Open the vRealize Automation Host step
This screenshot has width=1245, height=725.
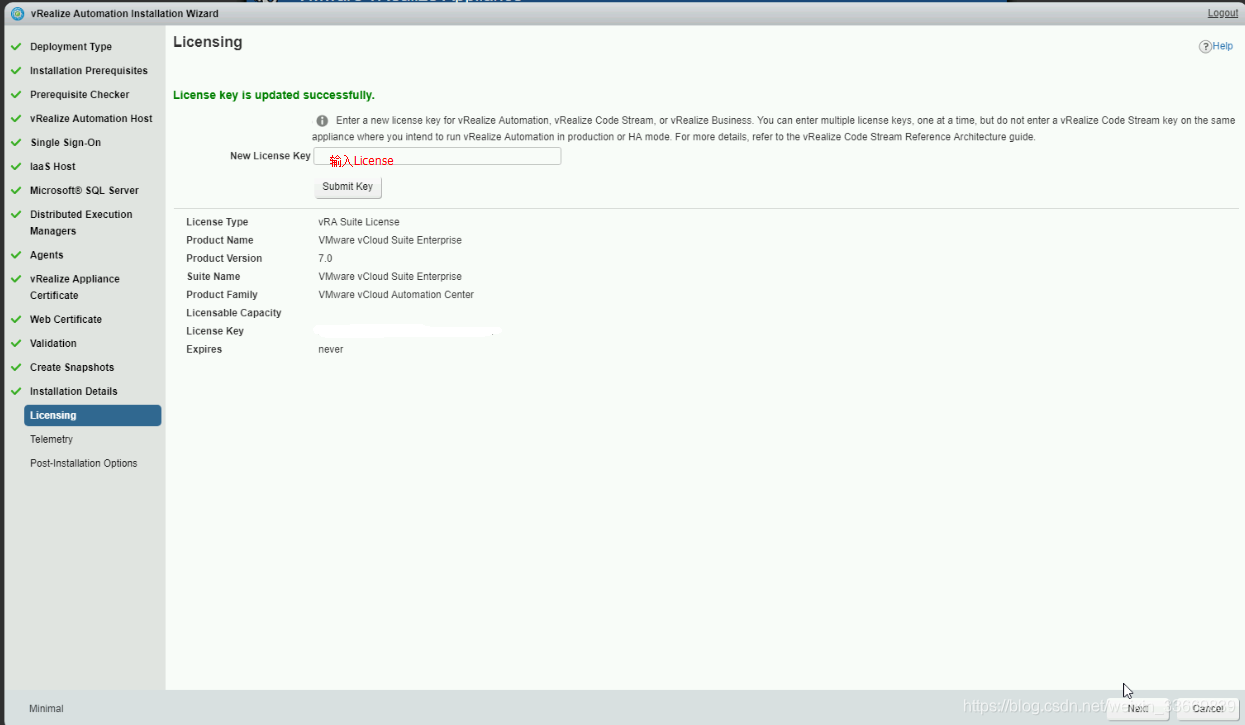point(91,119)
